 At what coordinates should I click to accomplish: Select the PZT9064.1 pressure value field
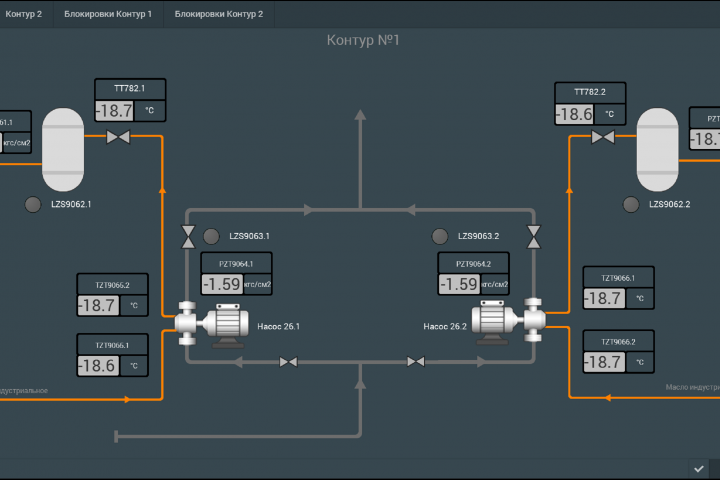(x=222, y=284)
